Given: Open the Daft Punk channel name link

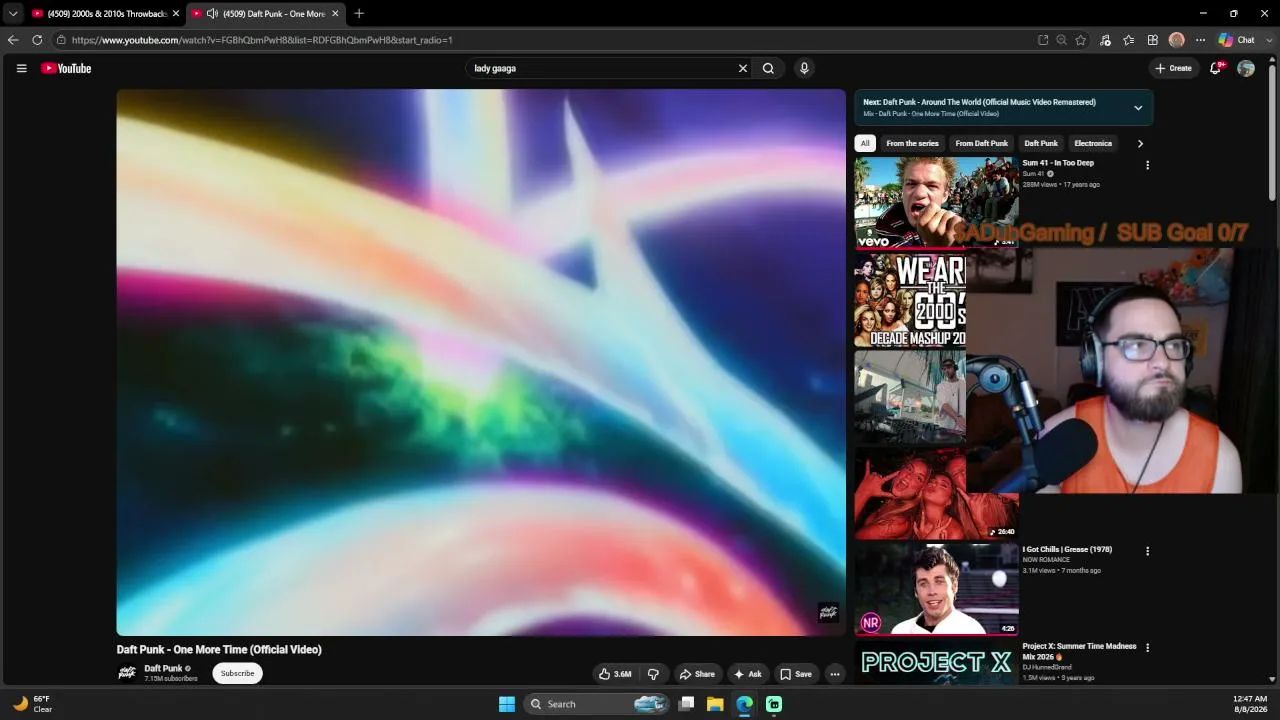Looking at the screenshot, I should tap(163, 668).
